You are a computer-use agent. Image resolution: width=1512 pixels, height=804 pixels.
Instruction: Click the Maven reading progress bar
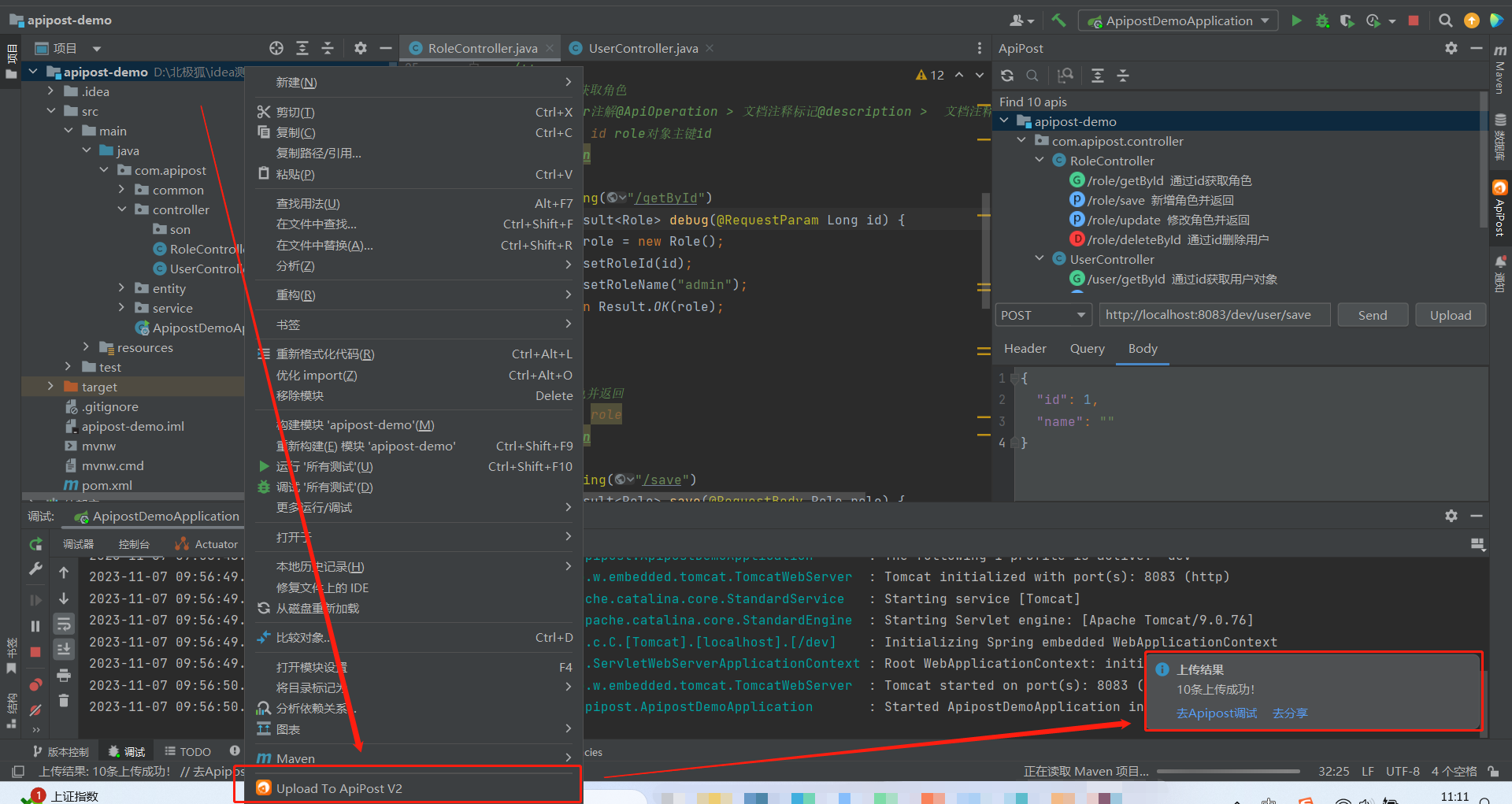click(1228, 772)
